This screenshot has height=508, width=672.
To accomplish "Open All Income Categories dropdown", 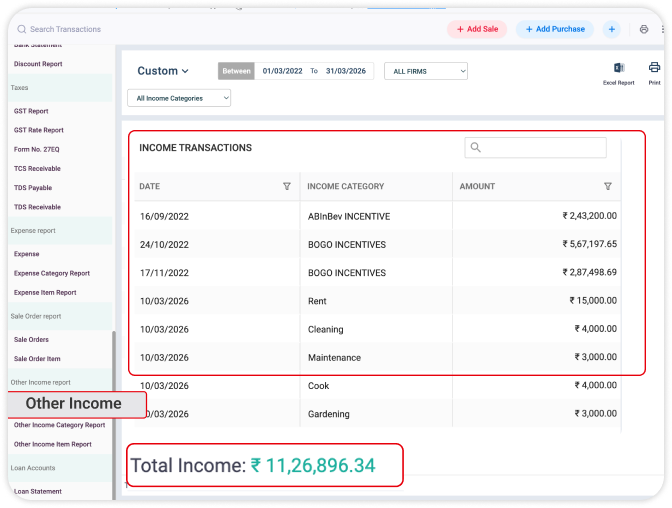I will click(x=179, y=98).
